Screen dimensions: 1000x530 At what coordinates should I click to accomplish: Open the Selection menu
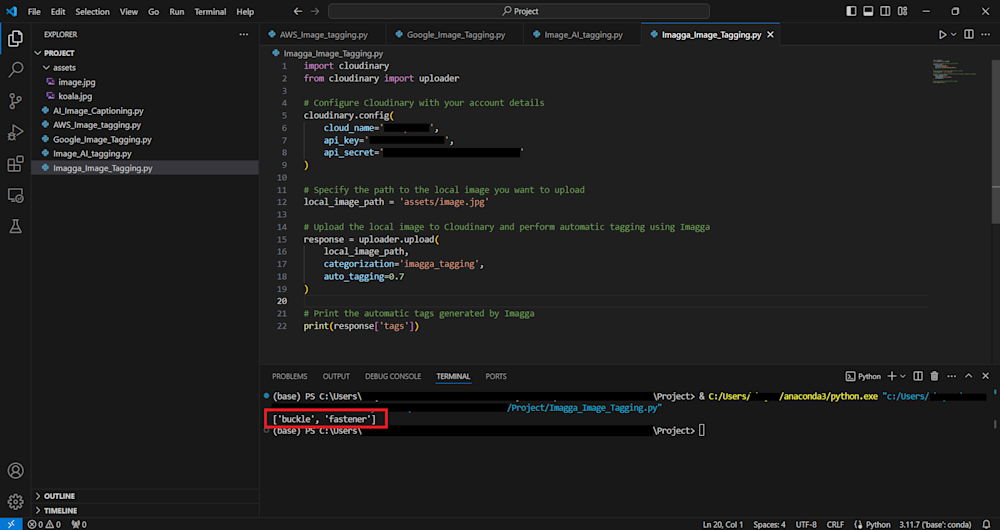pyautogui.click(x=92, y=11)
